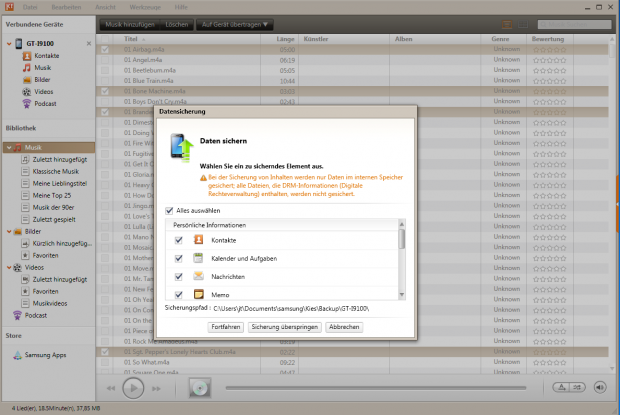Click the Kalender und Aufgaben icon
620x415 pixels.
click(x=199, y=258)
